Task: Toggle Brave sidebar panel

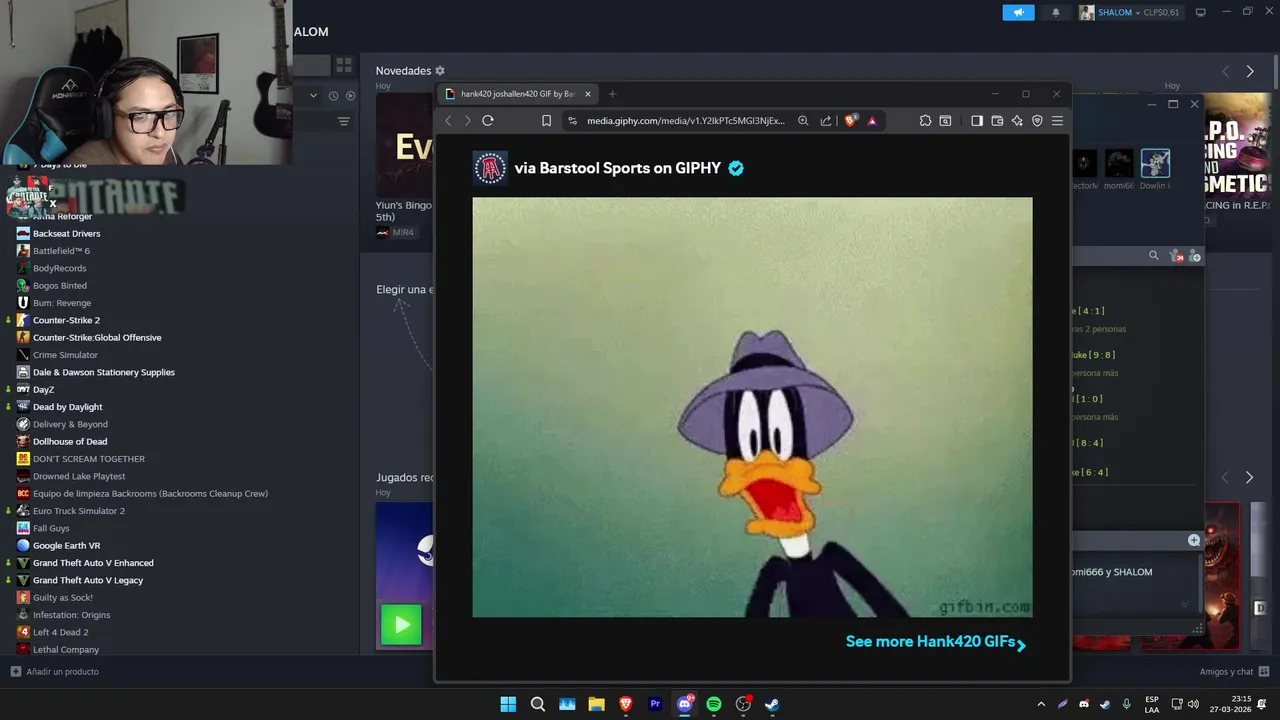Action: 977,121
